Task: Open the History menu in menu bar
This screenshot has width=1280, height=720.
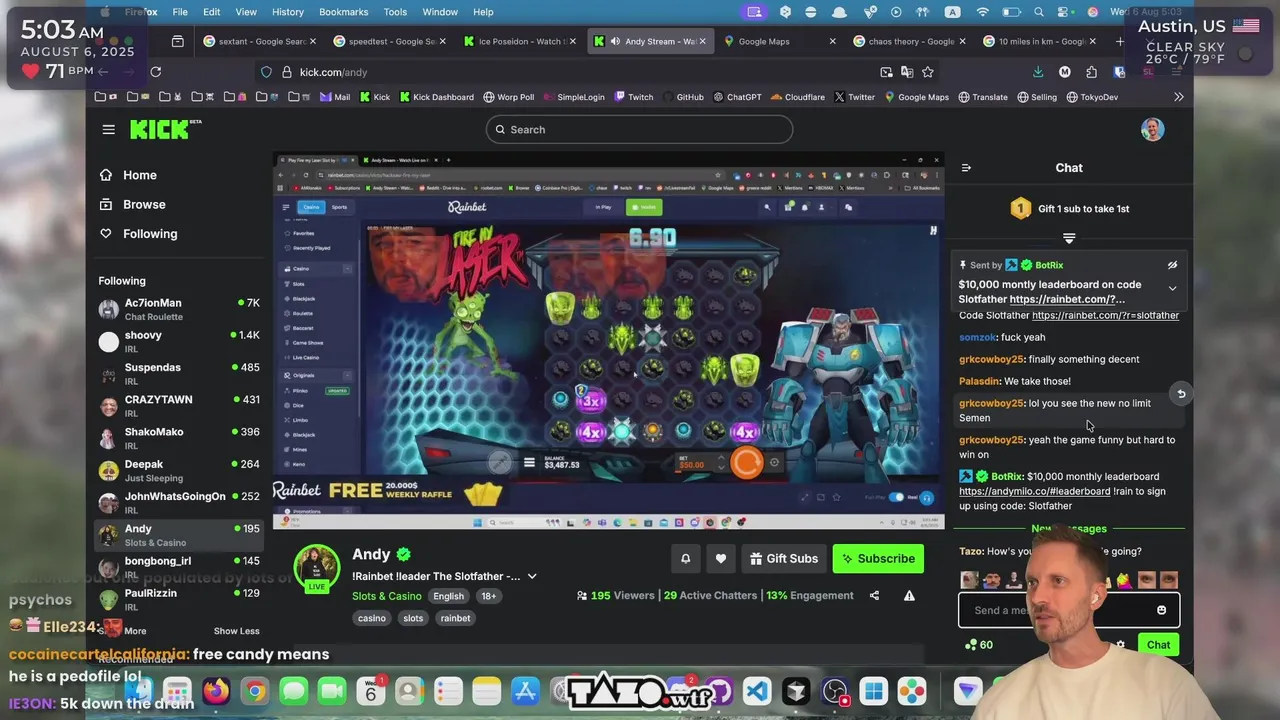Action: tap(288, 12)
